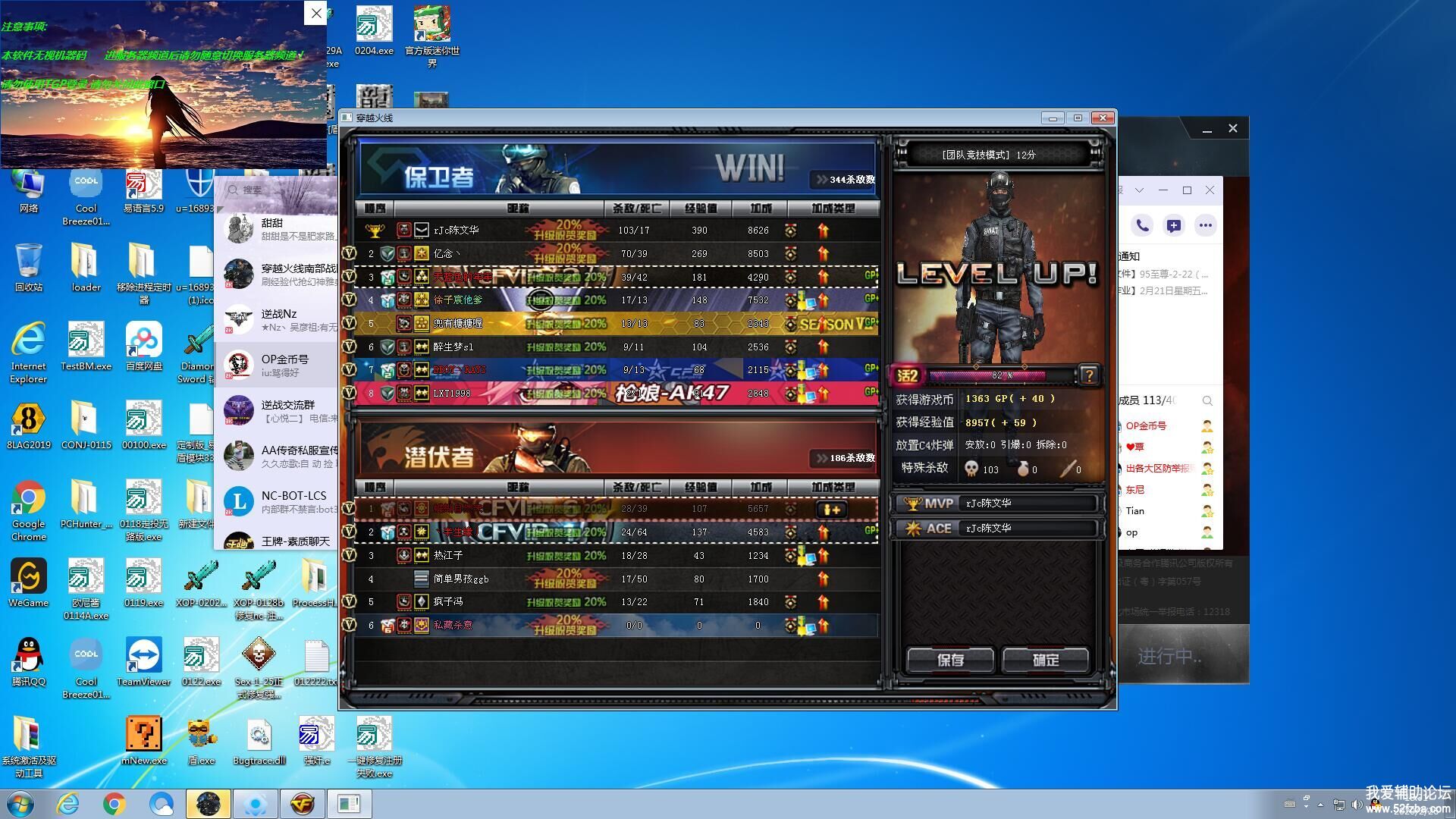This screenshot has height=819, width=1456.
Task: Open the more options ellipsis in QQ chat window
Action: [x=1205, y=225]
